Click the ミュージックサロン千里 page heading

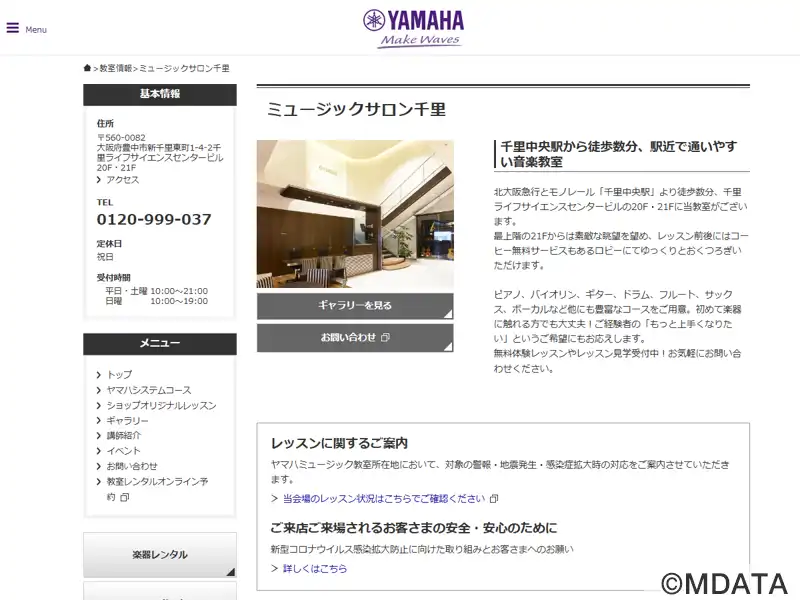coord(356,109)
